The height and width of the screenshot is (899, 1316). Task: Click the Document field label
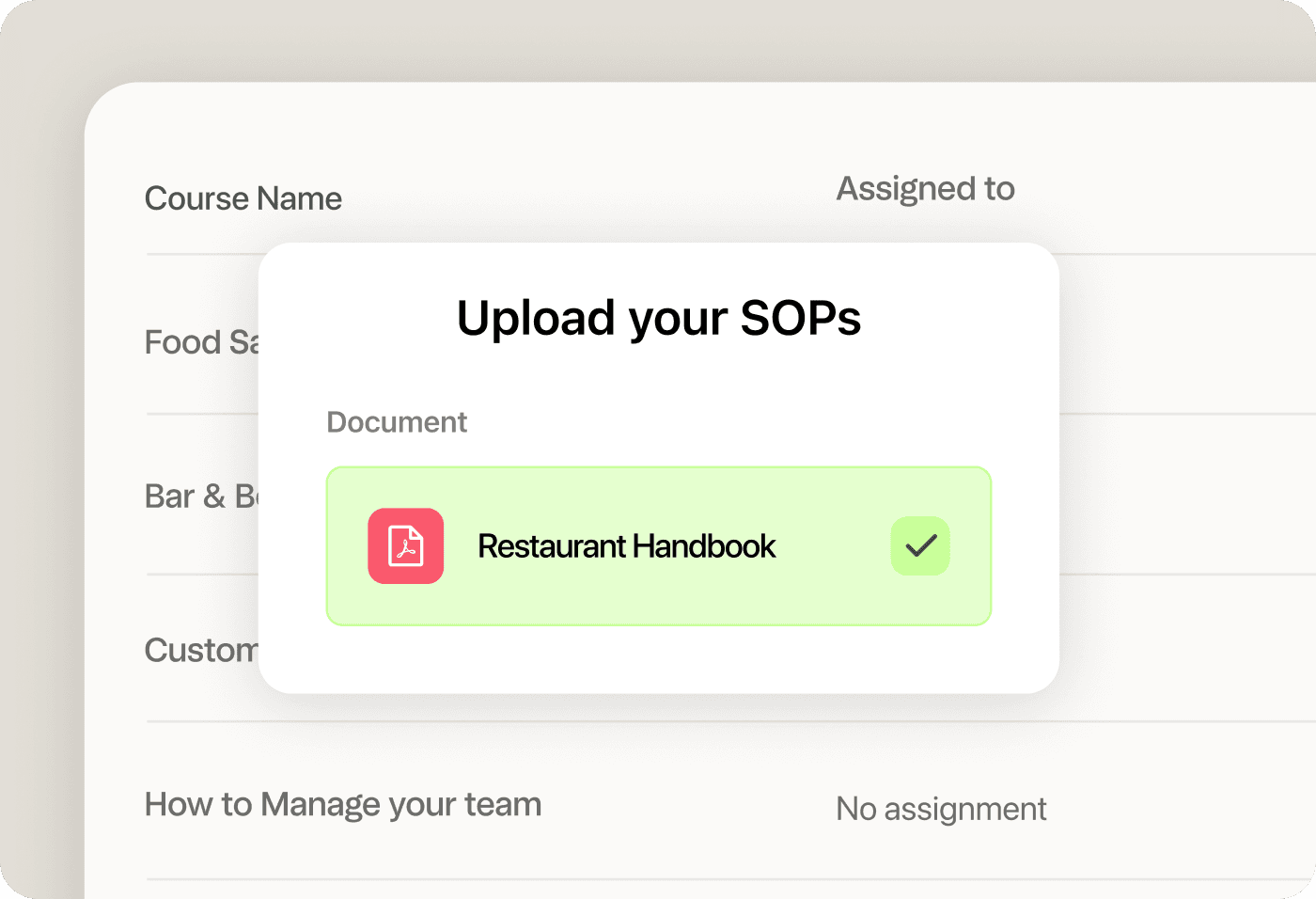pyautogui.click(x=397, y=422)
